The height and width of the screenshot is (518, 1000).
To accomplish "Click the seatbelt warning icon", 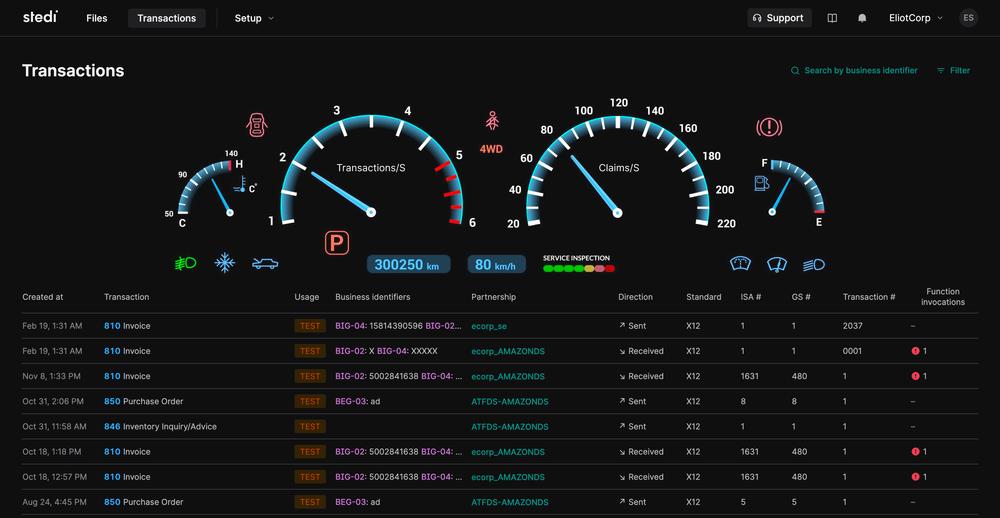I will click(x=492, y=121).
